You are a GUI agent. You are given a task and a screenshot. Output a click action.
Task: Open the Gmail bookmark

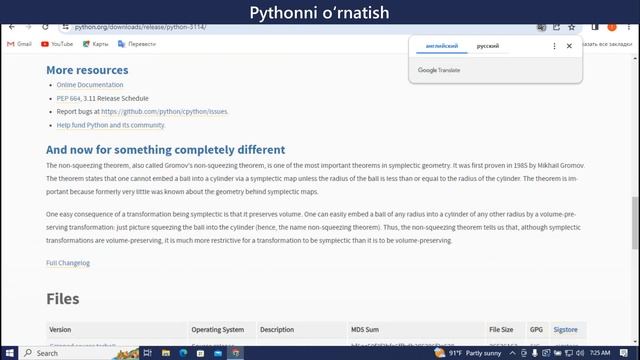(19, 44)
